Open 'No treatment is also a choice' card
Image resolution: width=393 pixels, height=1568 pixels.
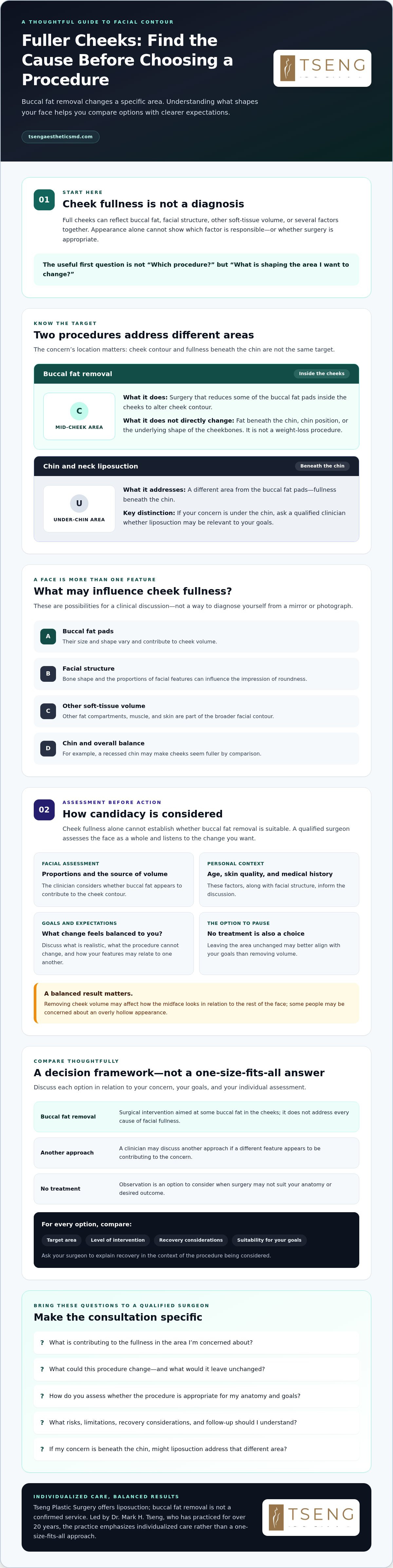[x=279, y=943]
